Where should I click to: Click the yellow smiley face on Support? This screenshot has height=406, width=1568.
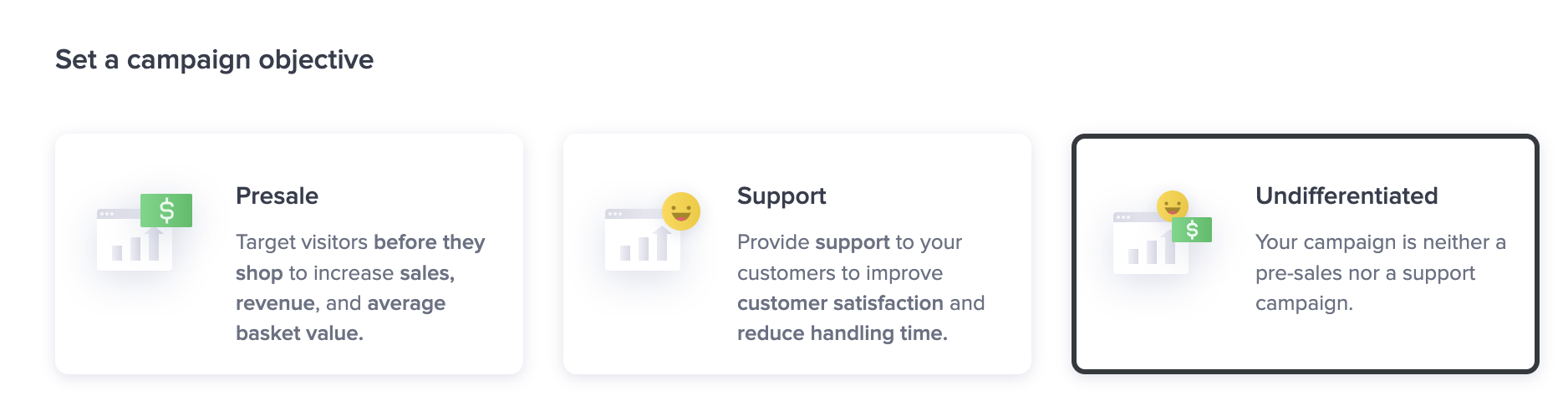681,211
